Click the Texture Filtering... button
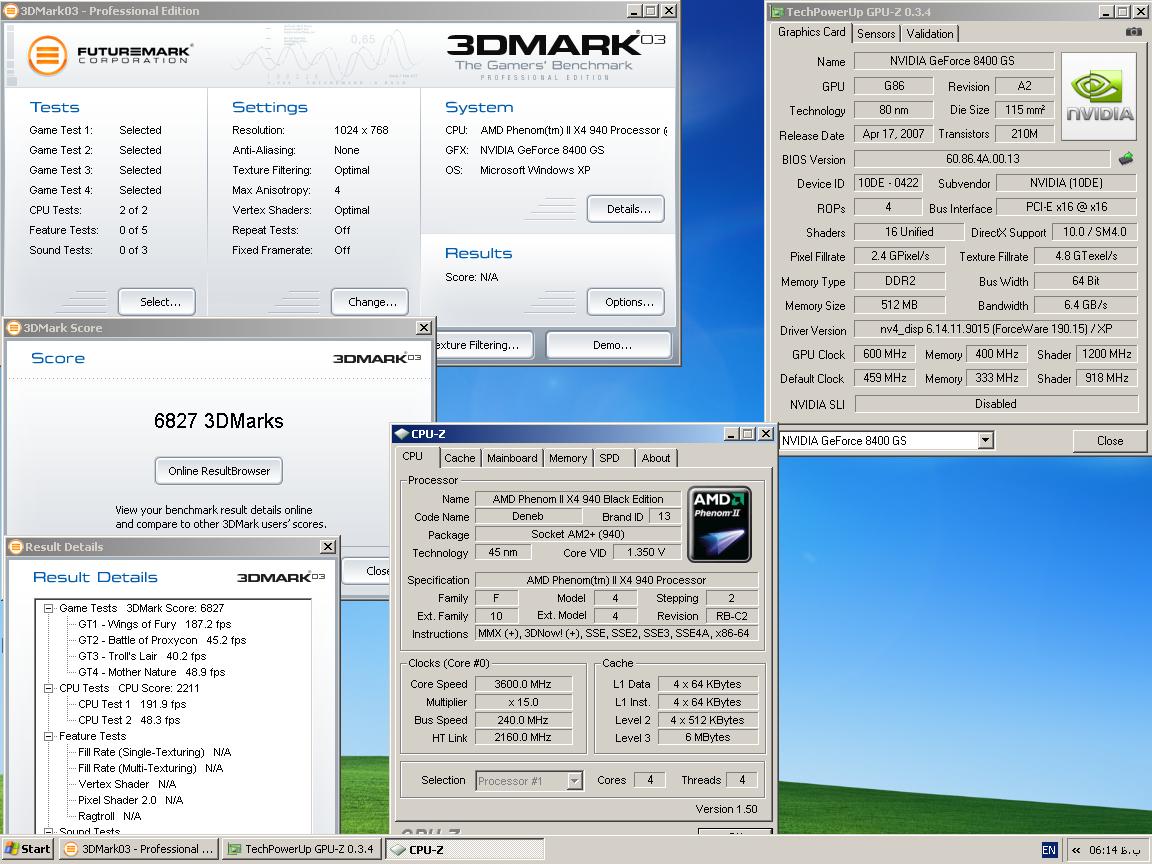This screenshot has width=1152, height=864. click(484, 345)
